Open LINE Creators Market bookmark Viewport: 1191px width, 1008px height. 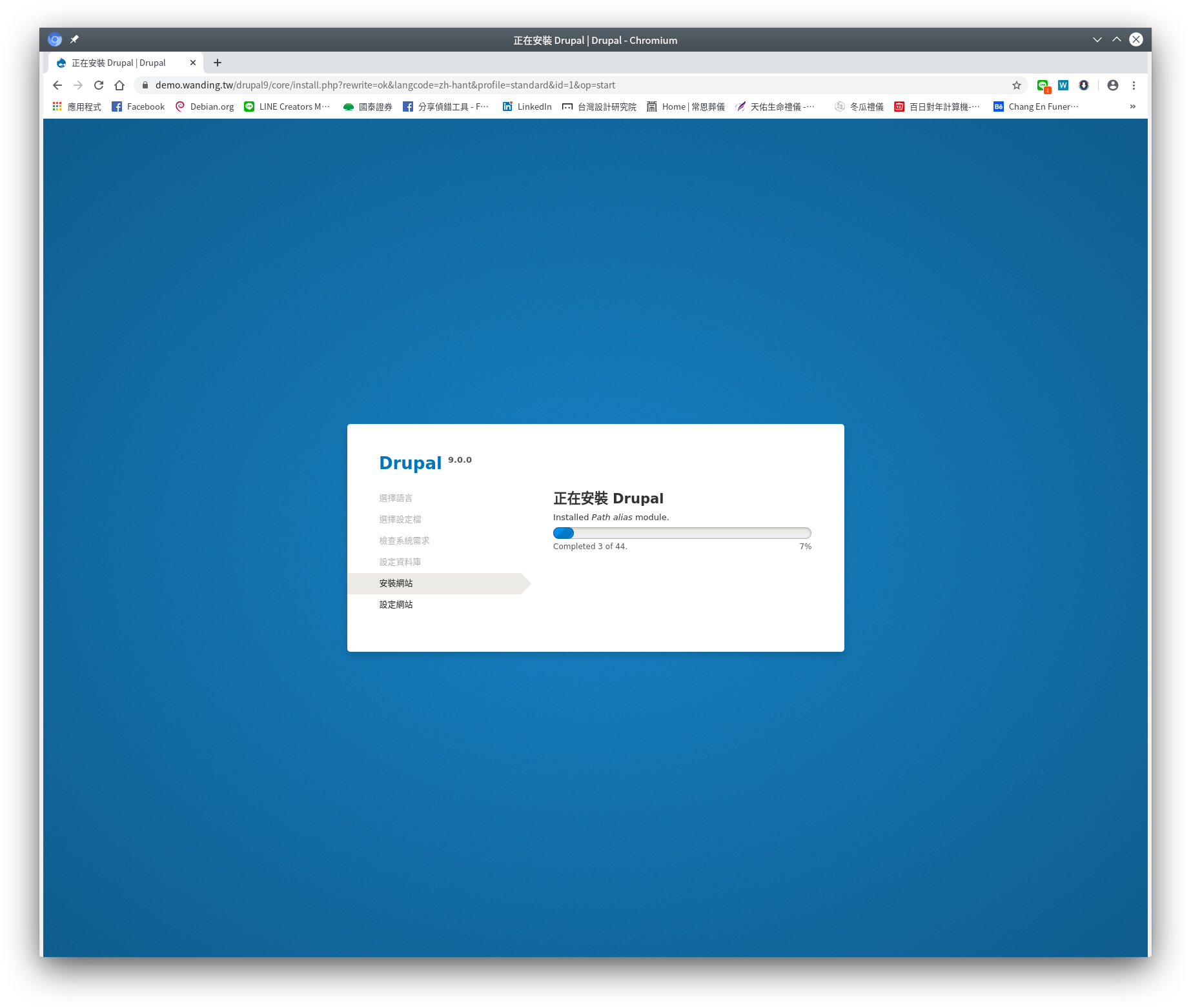click(x=287, y=106)
